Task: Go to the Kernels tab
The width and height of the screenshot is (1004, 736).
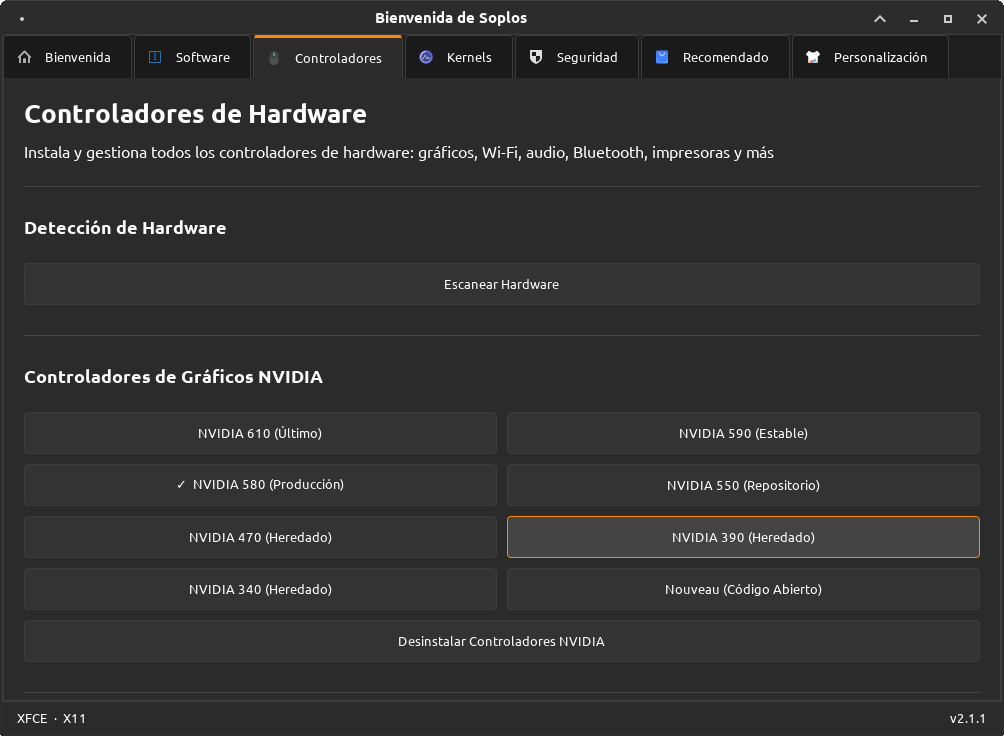Action: [458, 57]
